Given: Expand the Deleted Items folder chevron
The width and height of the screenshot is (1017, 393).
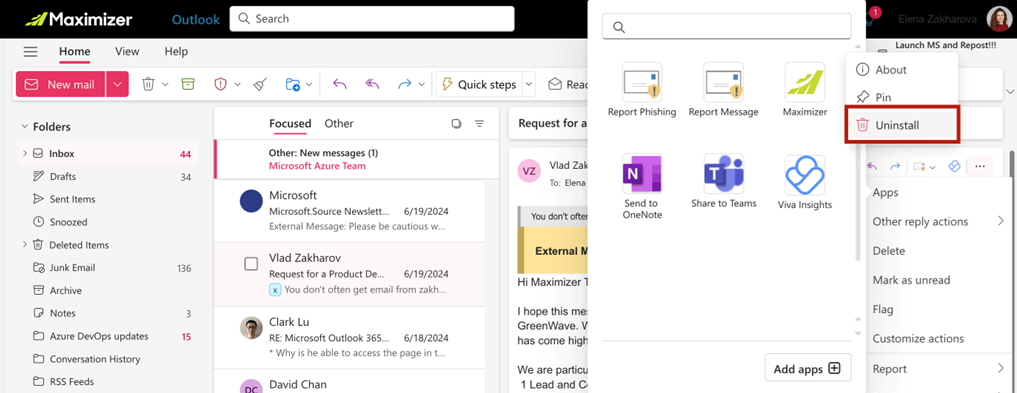Looking at the screenshot, I should 25,244.
